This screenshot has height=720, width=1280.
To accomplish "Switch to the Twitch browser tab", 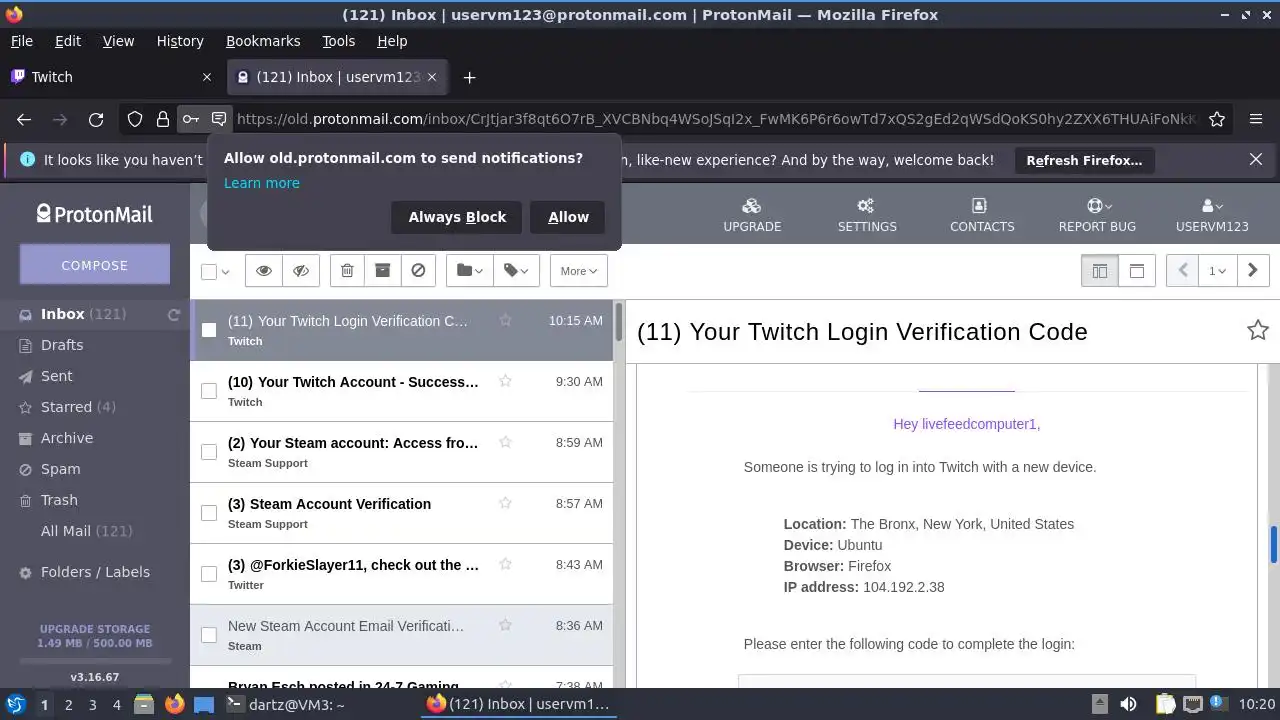I will pyautogui.click(x=110, y=77).
